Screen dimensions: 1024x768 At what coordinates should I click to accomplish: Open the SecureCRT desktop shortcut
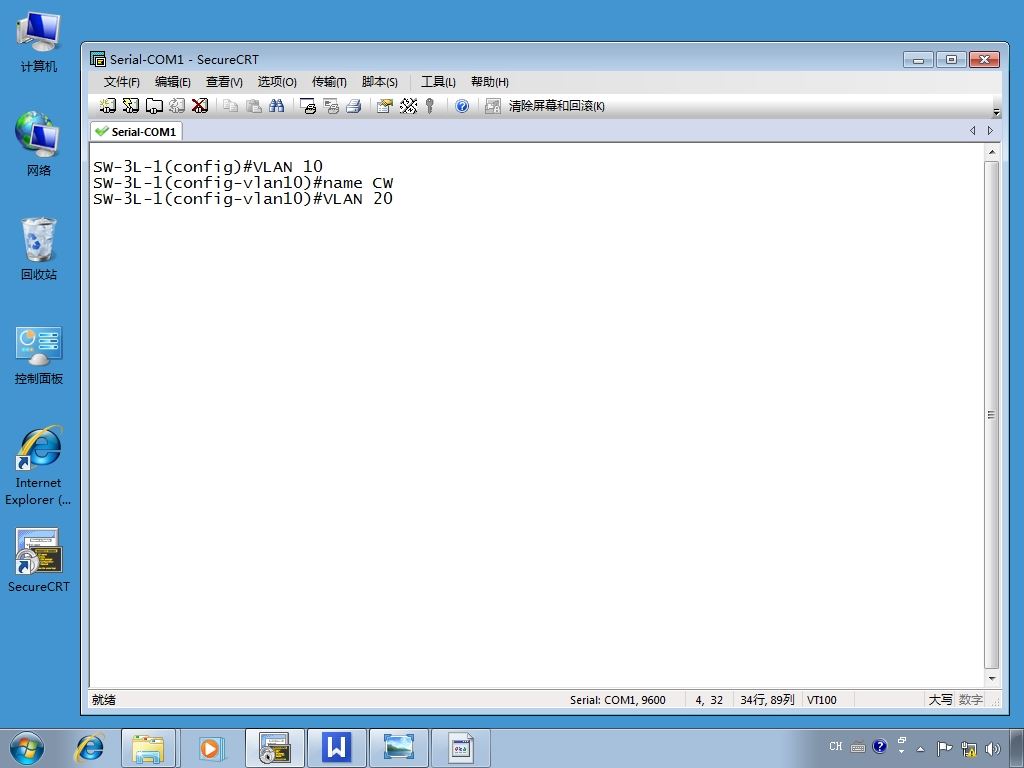(x=39, y=560)
